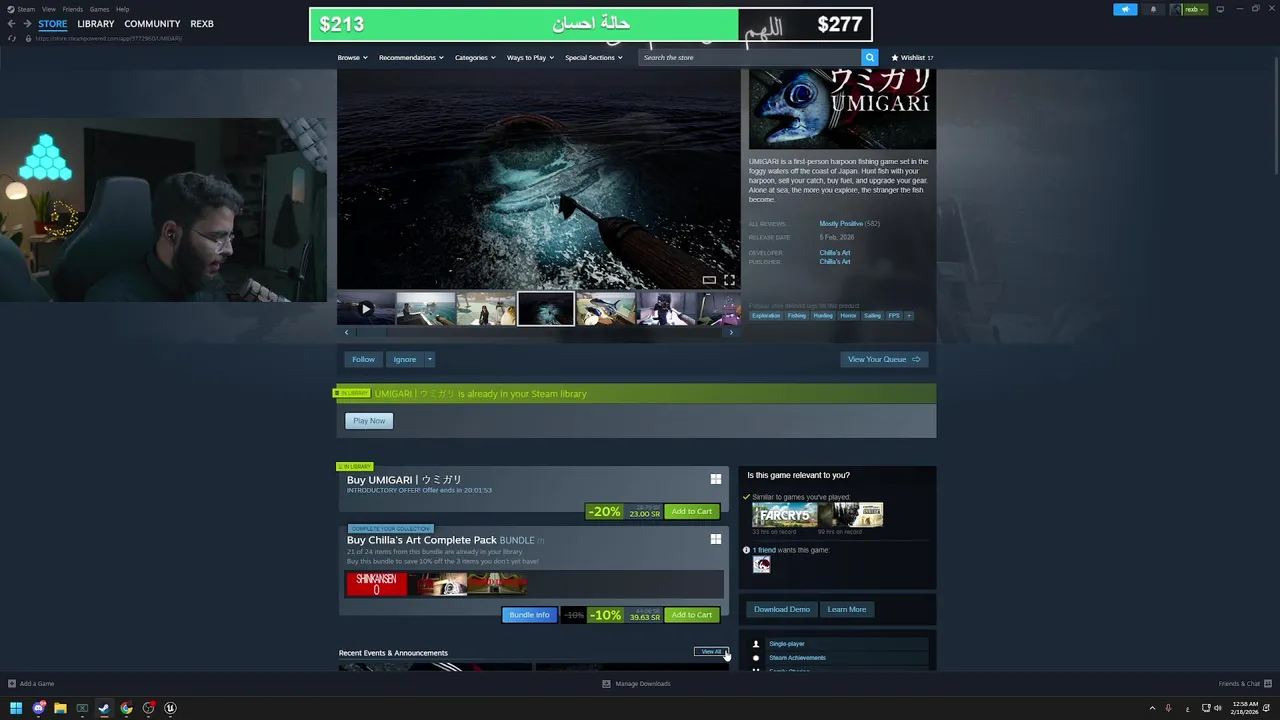Select the highlighted dark water screenshot thumbnail
This screenshot has width=1280, height=720.
click(546, 309)
